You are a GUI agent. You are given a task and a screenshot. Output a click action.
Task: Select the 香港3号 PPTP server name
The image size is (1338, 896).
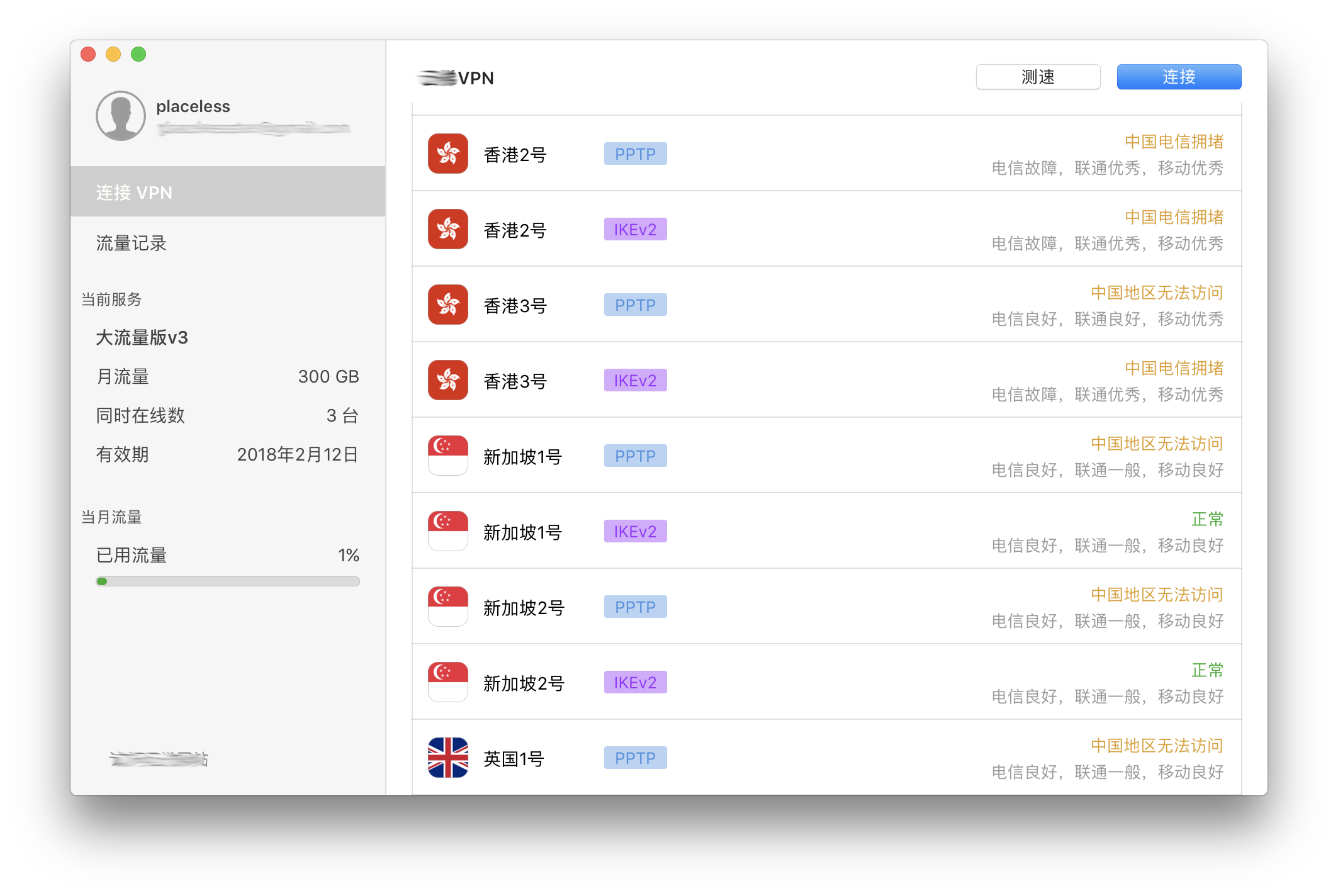pos(515,306)
